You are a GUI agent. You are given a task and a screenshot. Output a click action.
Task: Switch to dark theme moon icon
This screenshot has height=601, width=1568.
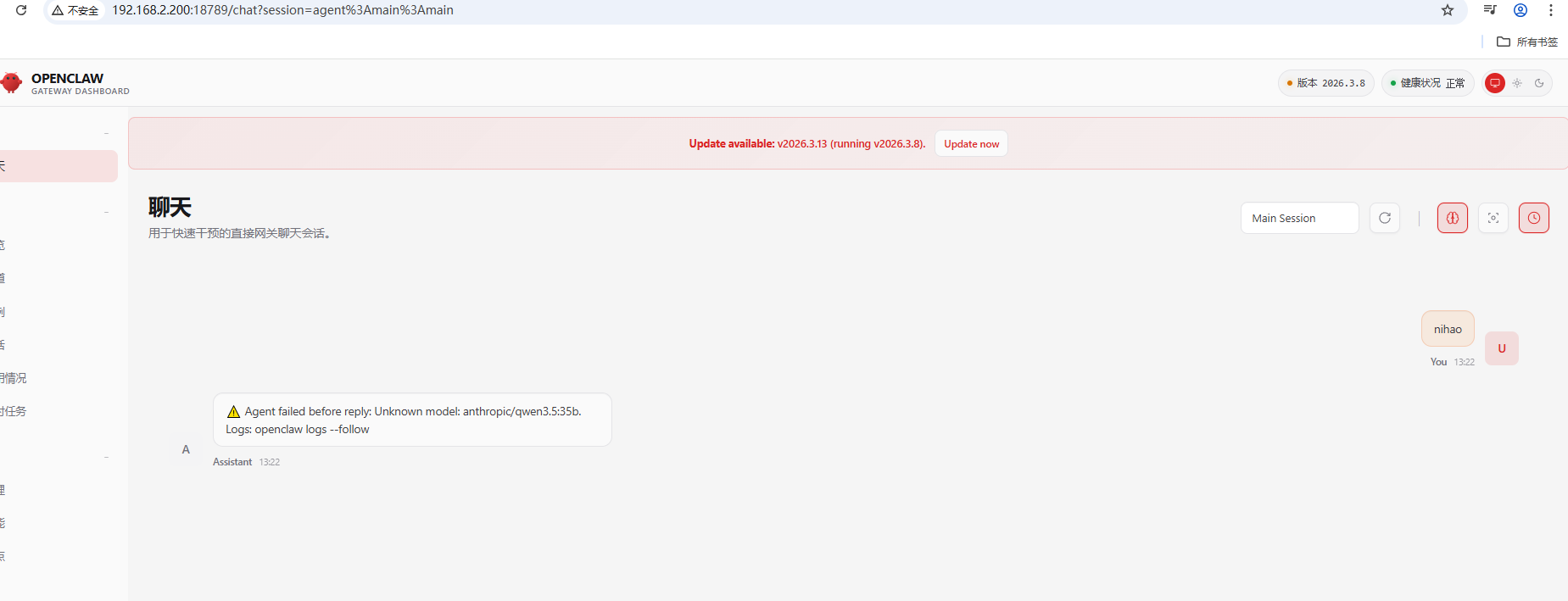tap(1539, 83)
